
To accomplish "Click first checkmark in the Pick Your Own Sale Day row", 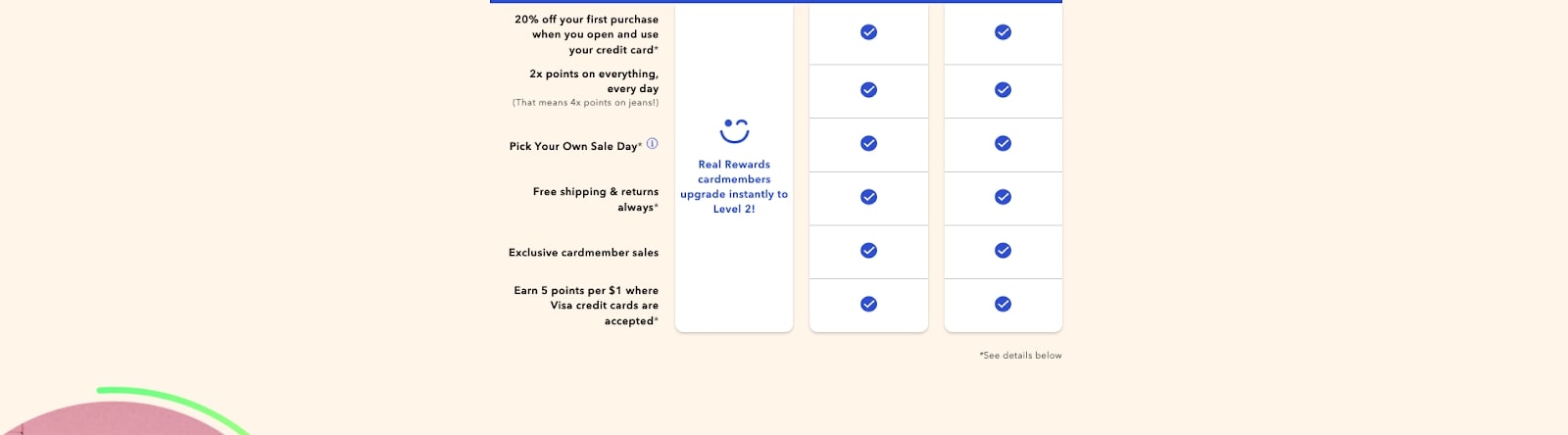I will point(868,144).
